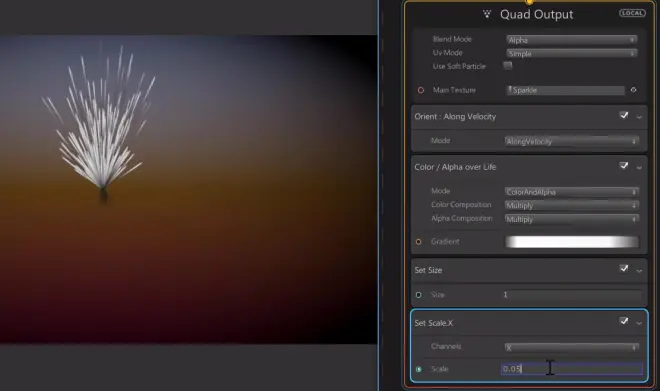Open the Alpha Composition dropdown
This screenshot has height=391, width=660.
click(x=572, y=219)
